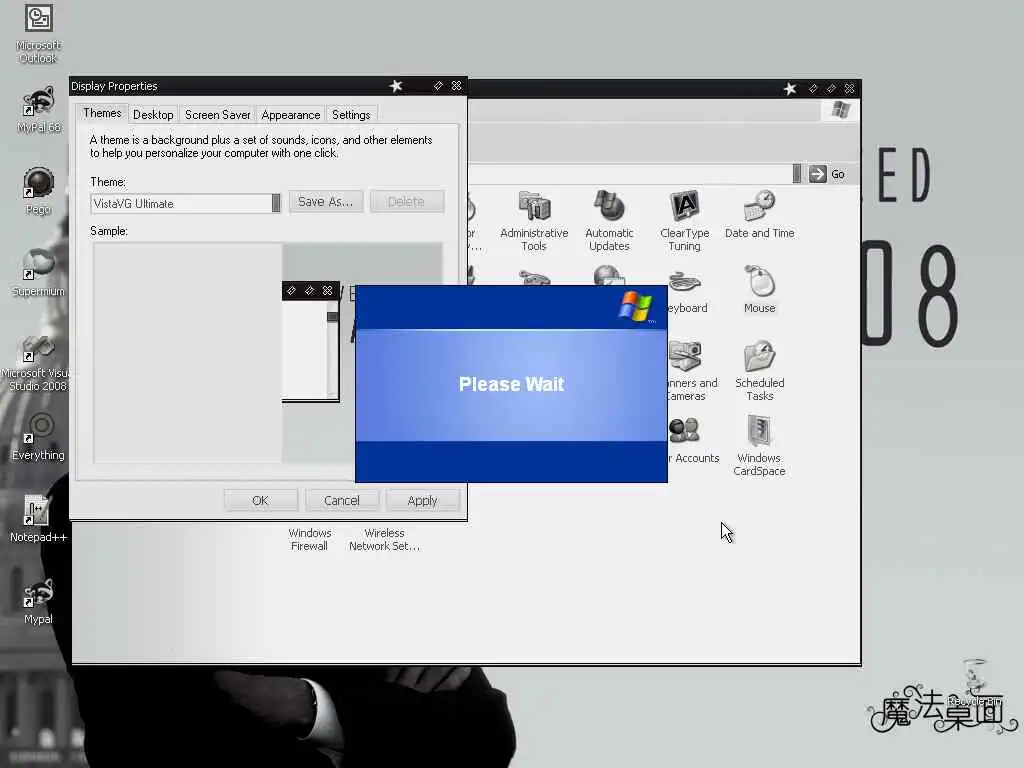Switch to the Screen Saver tab

pos(217,115)
